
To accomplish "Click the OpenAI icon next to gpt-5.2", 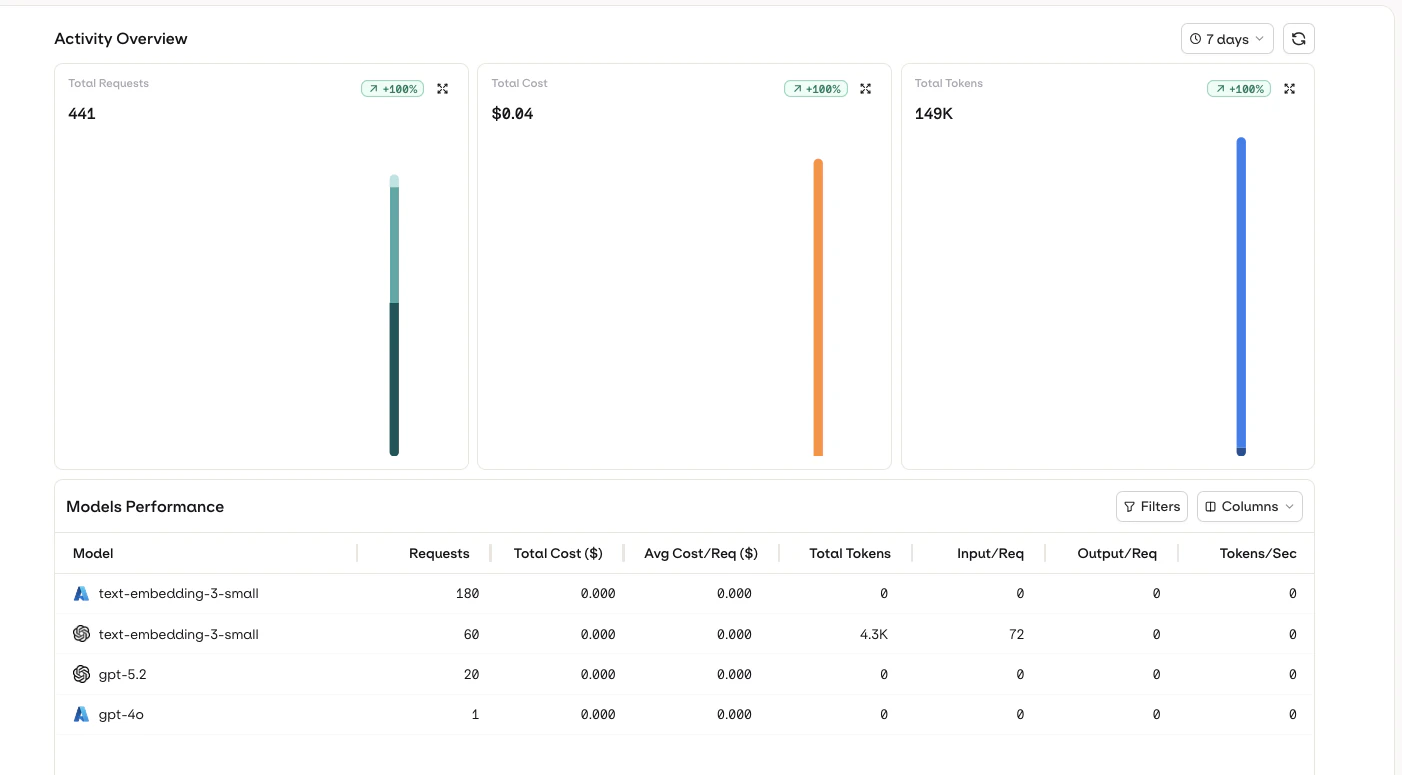I will pyautogui.click(x=82, y=675).
